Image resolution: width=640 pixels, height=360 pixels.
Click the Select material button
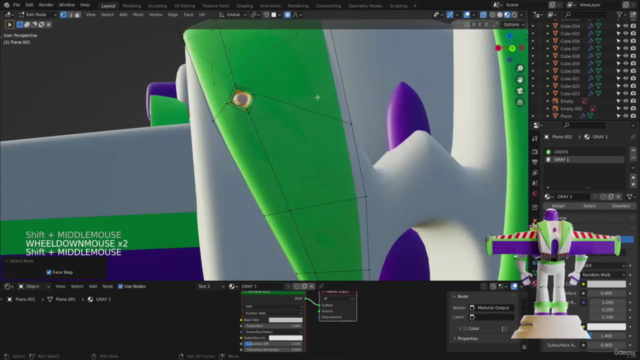click(589, 206)
